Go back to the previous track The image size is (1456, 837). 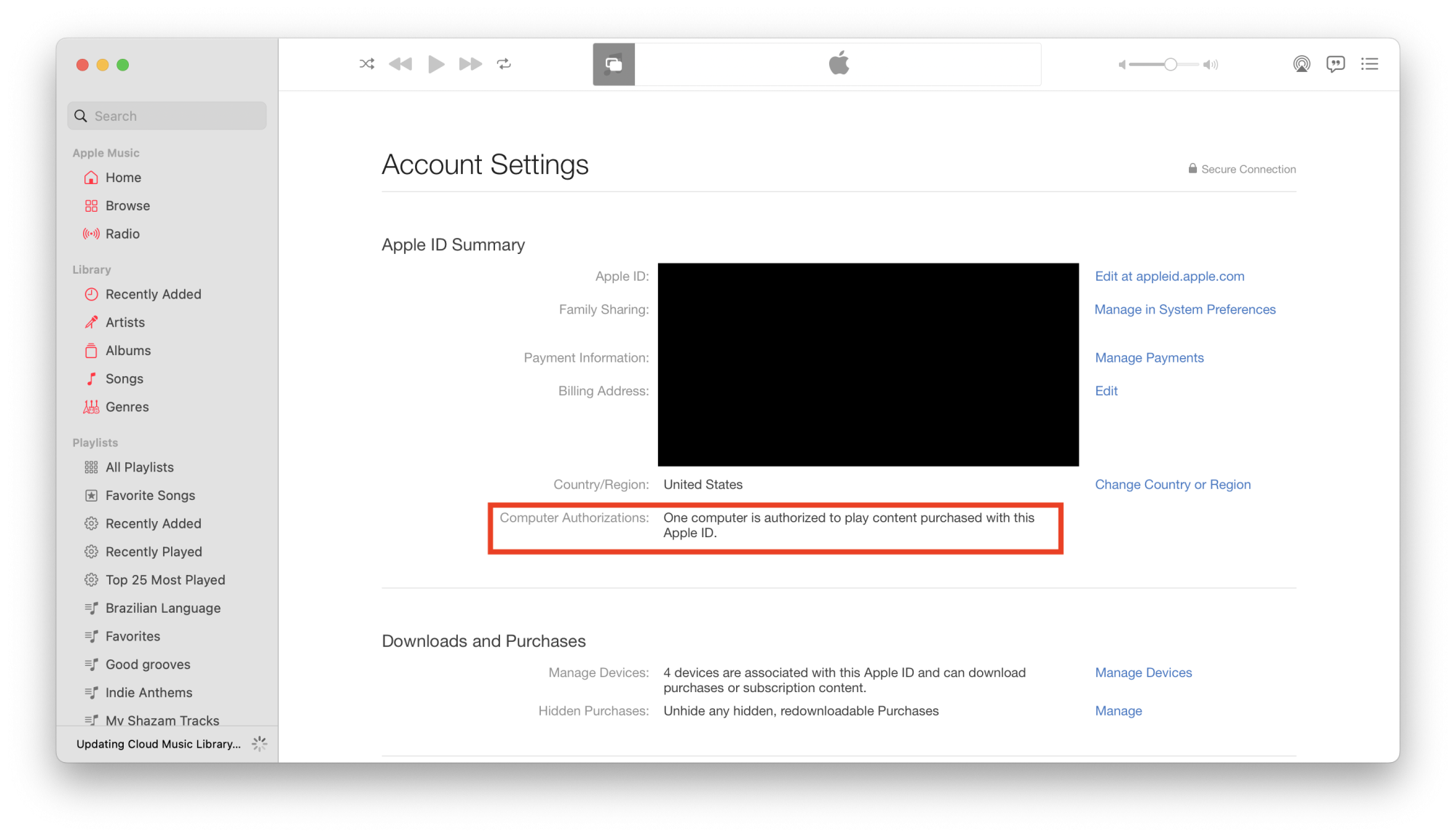(x=400, y=64)
